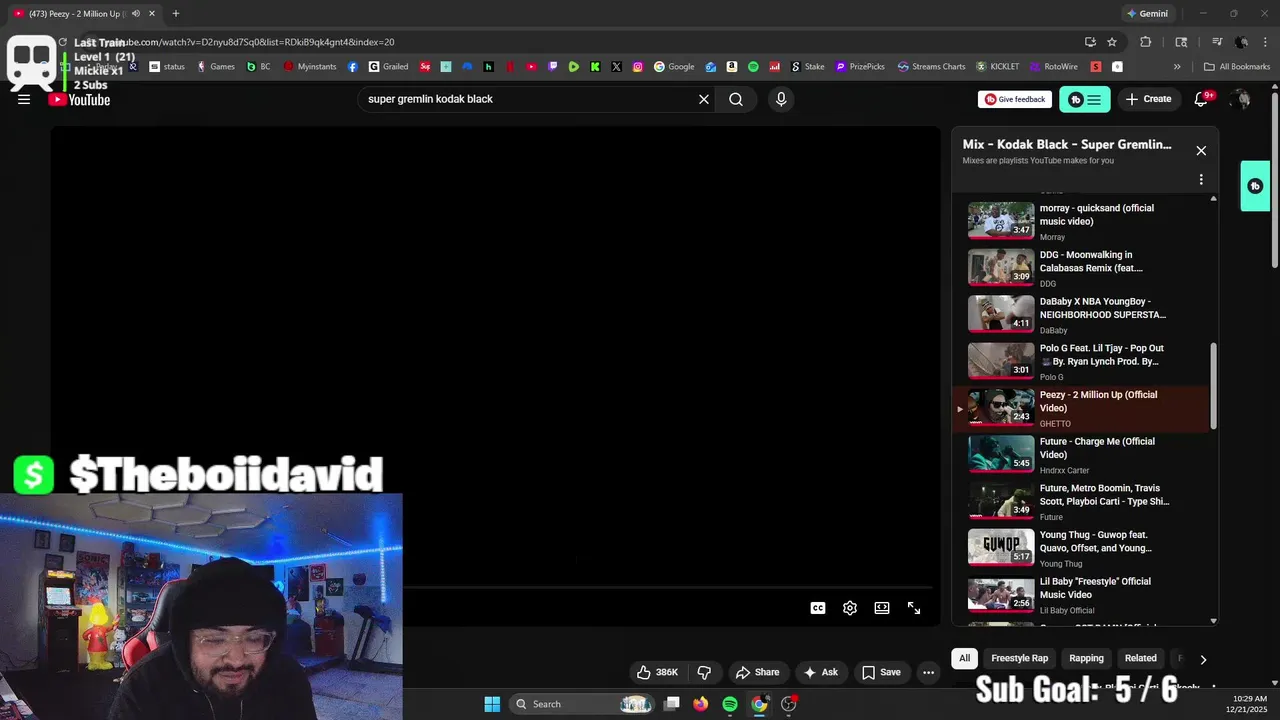This screenshot has height=720, width=1280.
Task: Open the YouTube account avatar menu
Action: coord(1241,99)
